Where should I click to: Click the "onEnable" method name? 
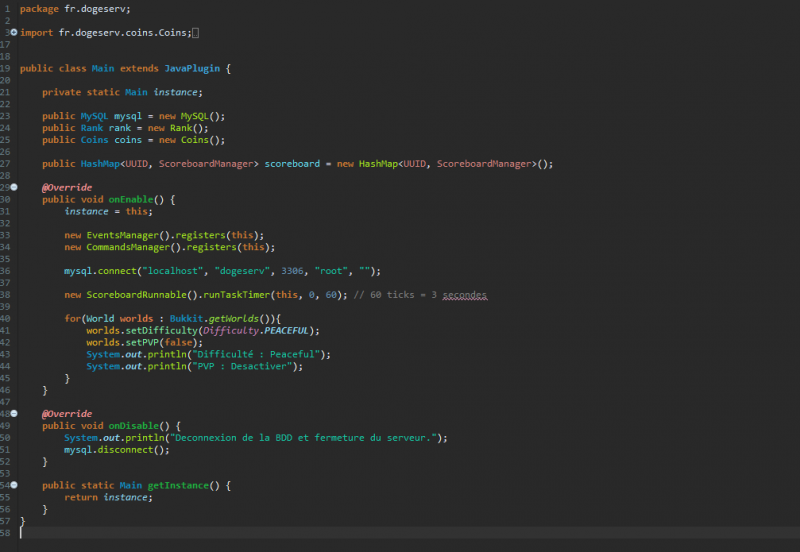pyautogui.click(x=131, y=199)
